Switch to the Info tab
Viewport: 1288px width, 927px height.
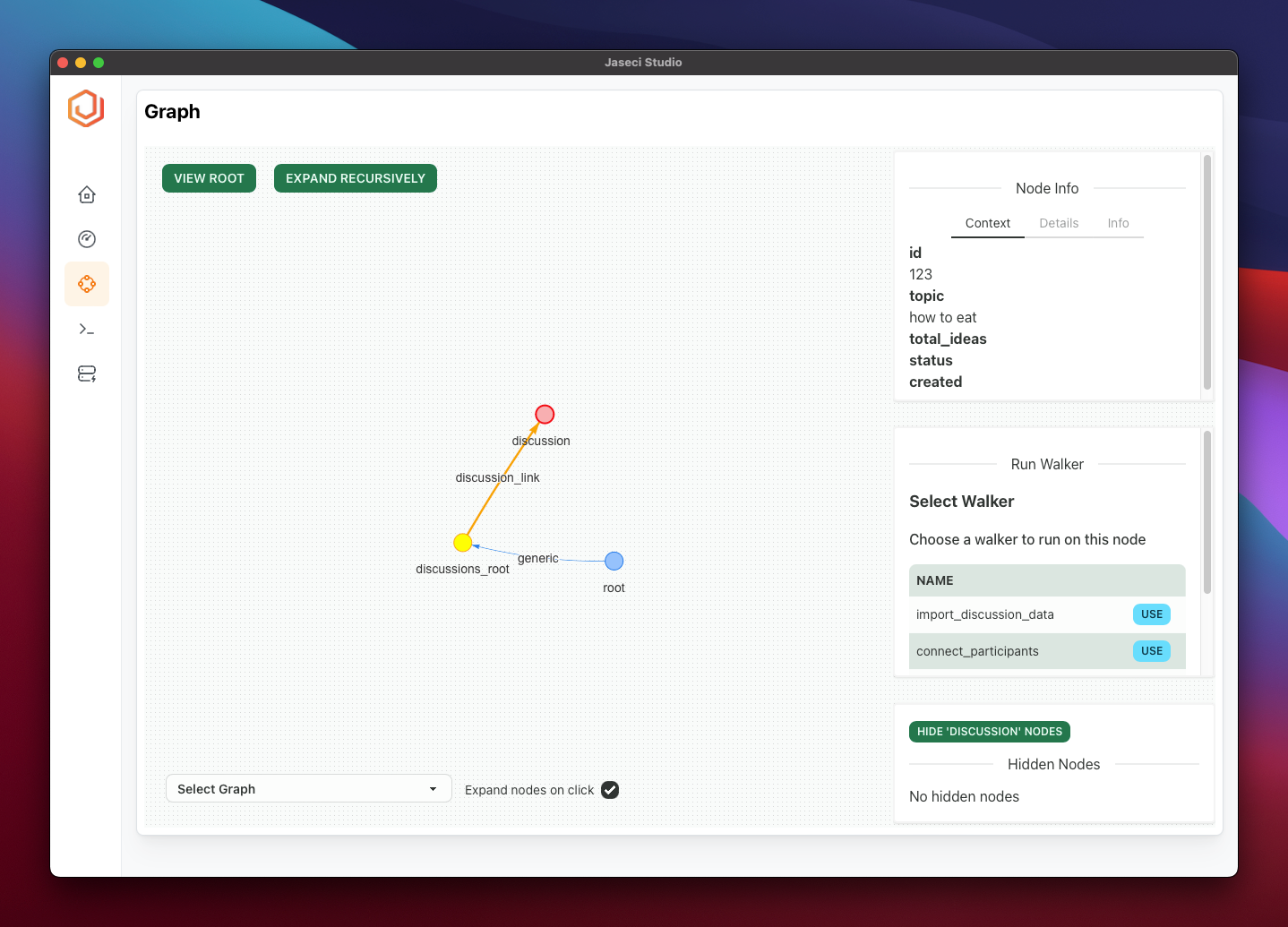(x=1118, y=223)
